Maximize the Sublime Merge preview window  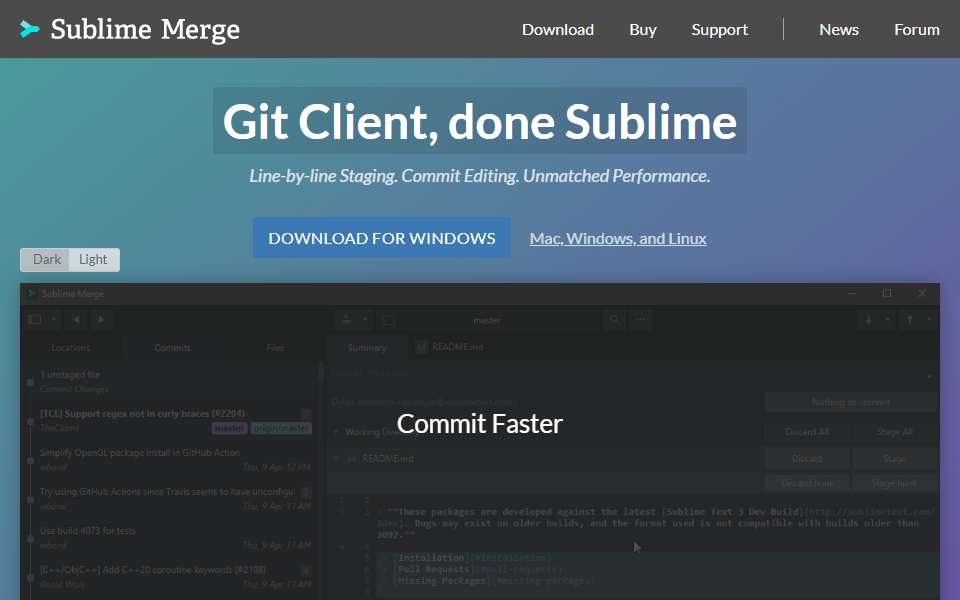(x=887, y=294)
